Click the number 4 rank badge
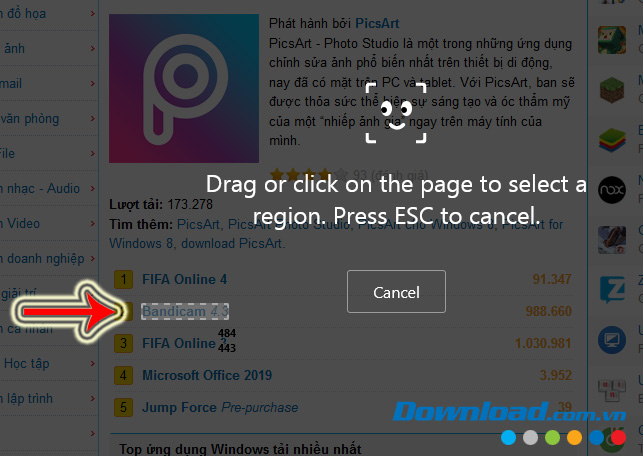Viewport: 643px width, 456px height. tap(123, 375)
